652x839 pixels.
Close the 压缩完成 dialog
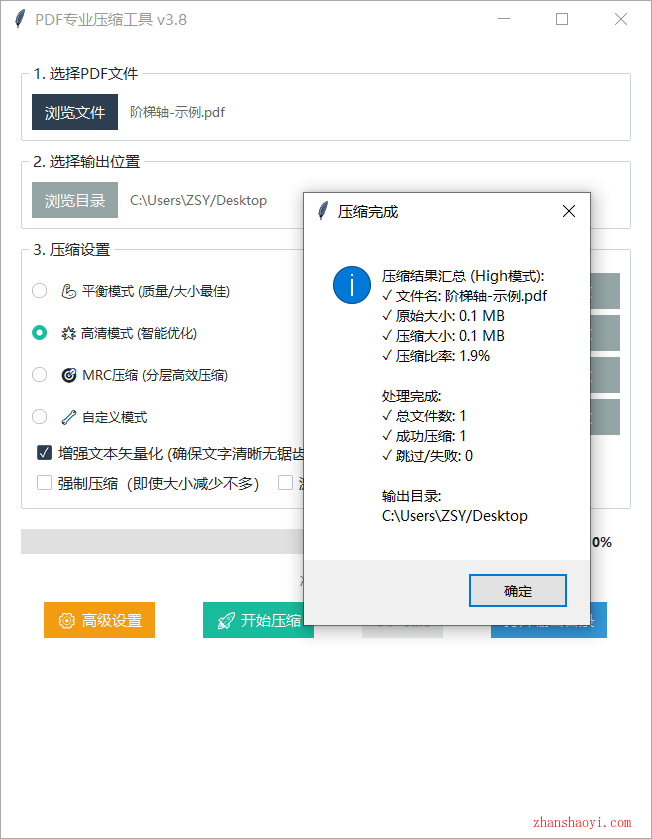(x=569, y=211)
